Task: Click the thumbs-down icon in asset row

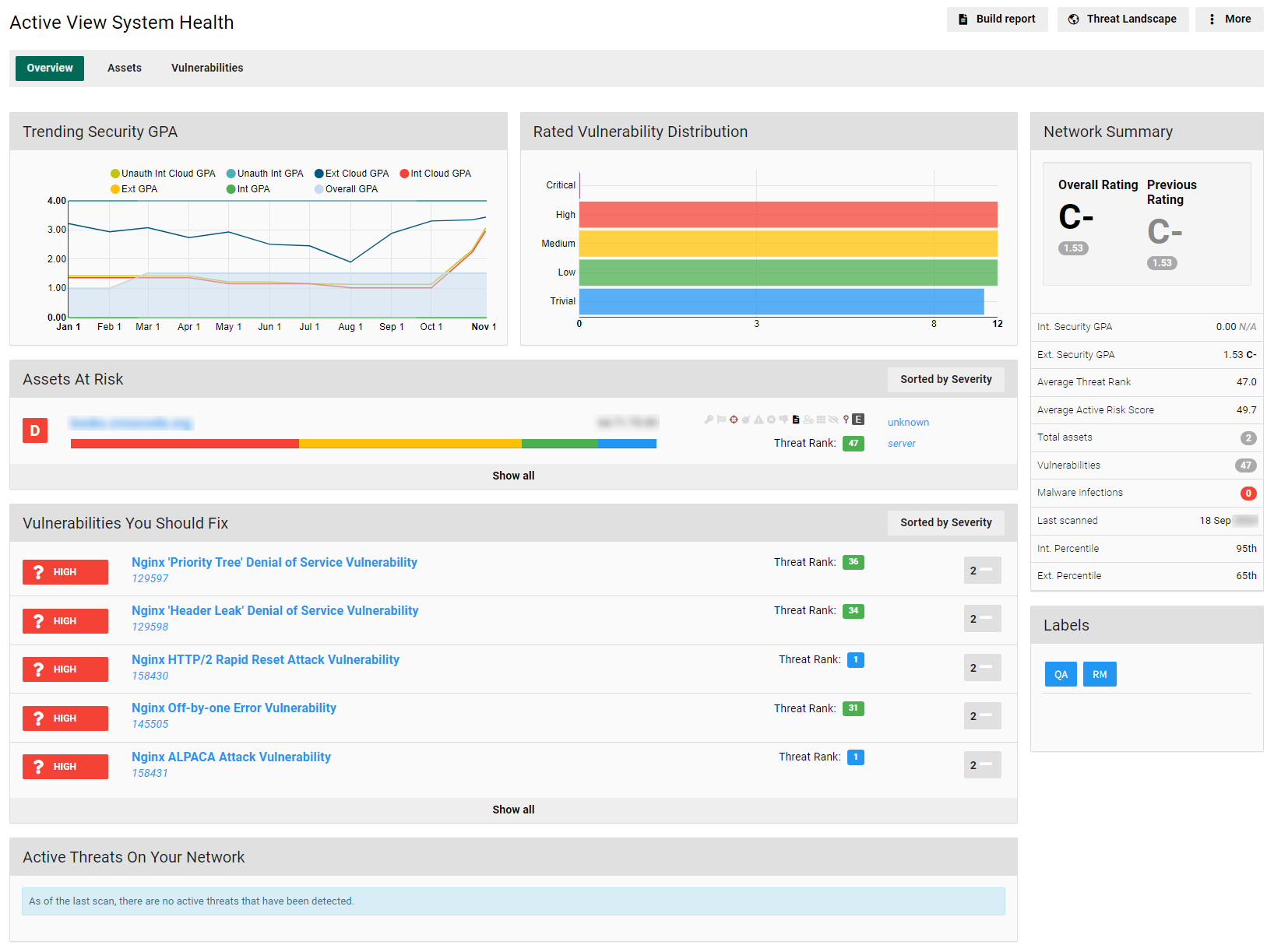Action: click(783, 420)
